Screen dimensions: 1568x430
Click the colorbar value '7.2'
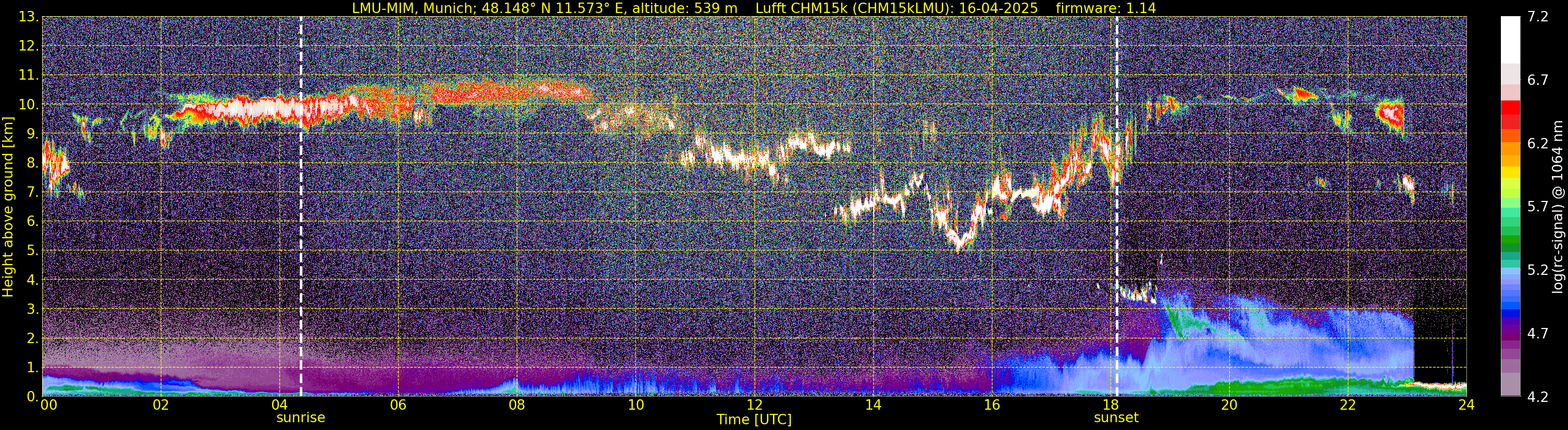pos(1538,17)
